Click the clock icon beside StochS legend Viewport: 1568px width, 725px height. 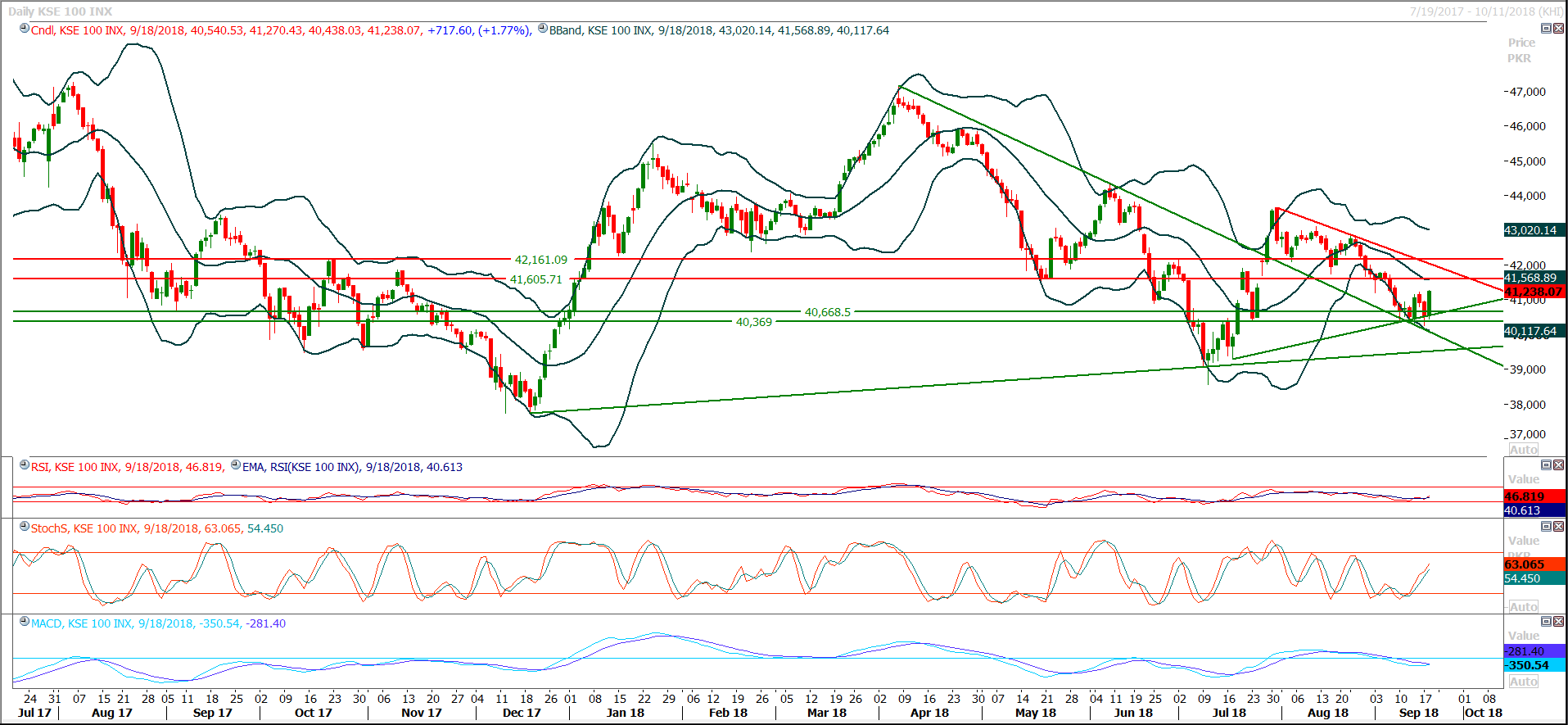25,527
